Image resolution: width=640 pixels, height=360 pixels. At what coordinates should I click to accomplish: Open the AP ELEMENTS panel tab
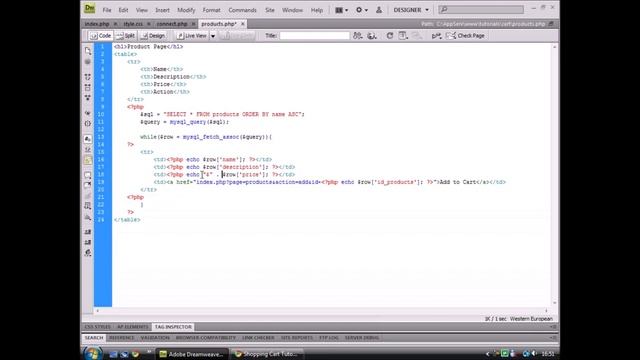tap(133, 327)
